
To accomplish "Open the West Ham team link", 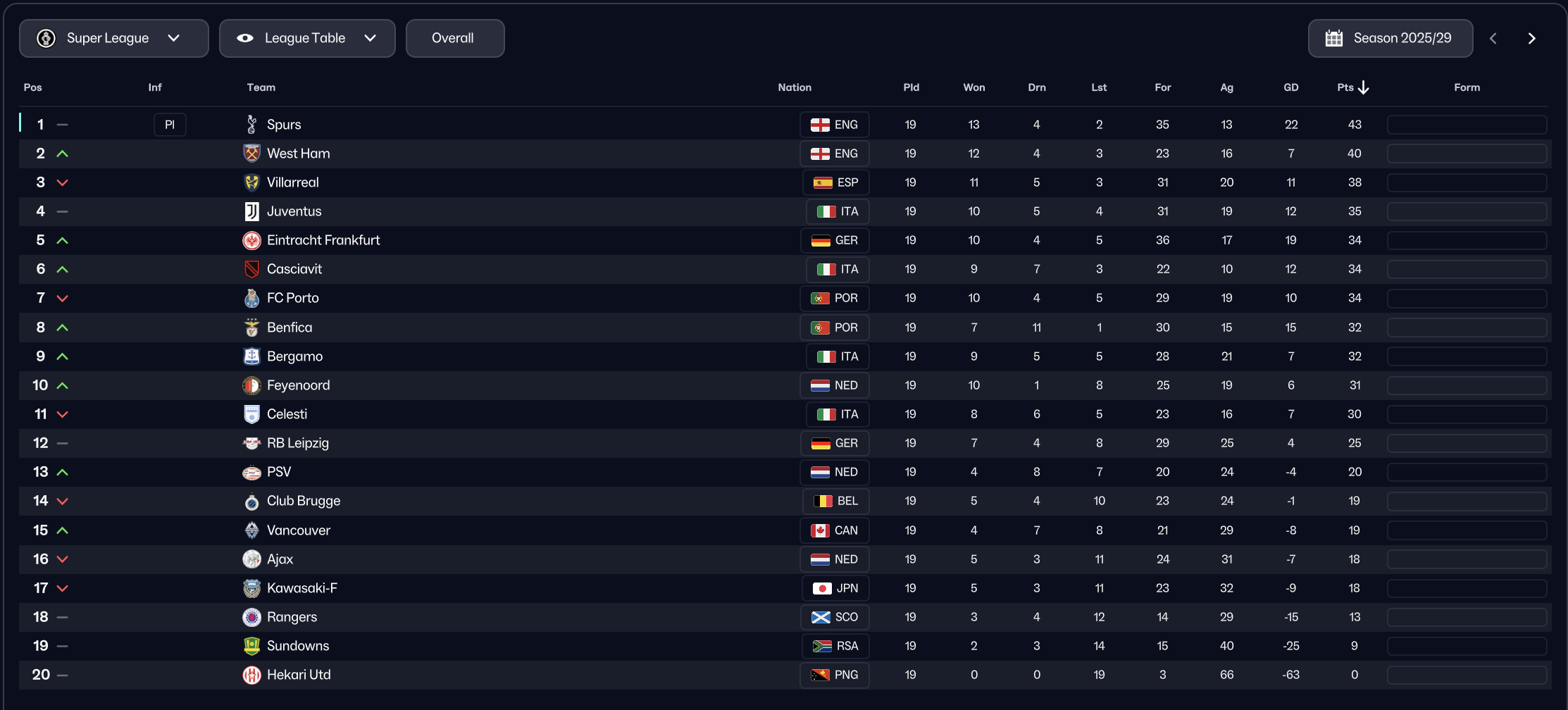I will pyautogui.click(x=298, y=154).
